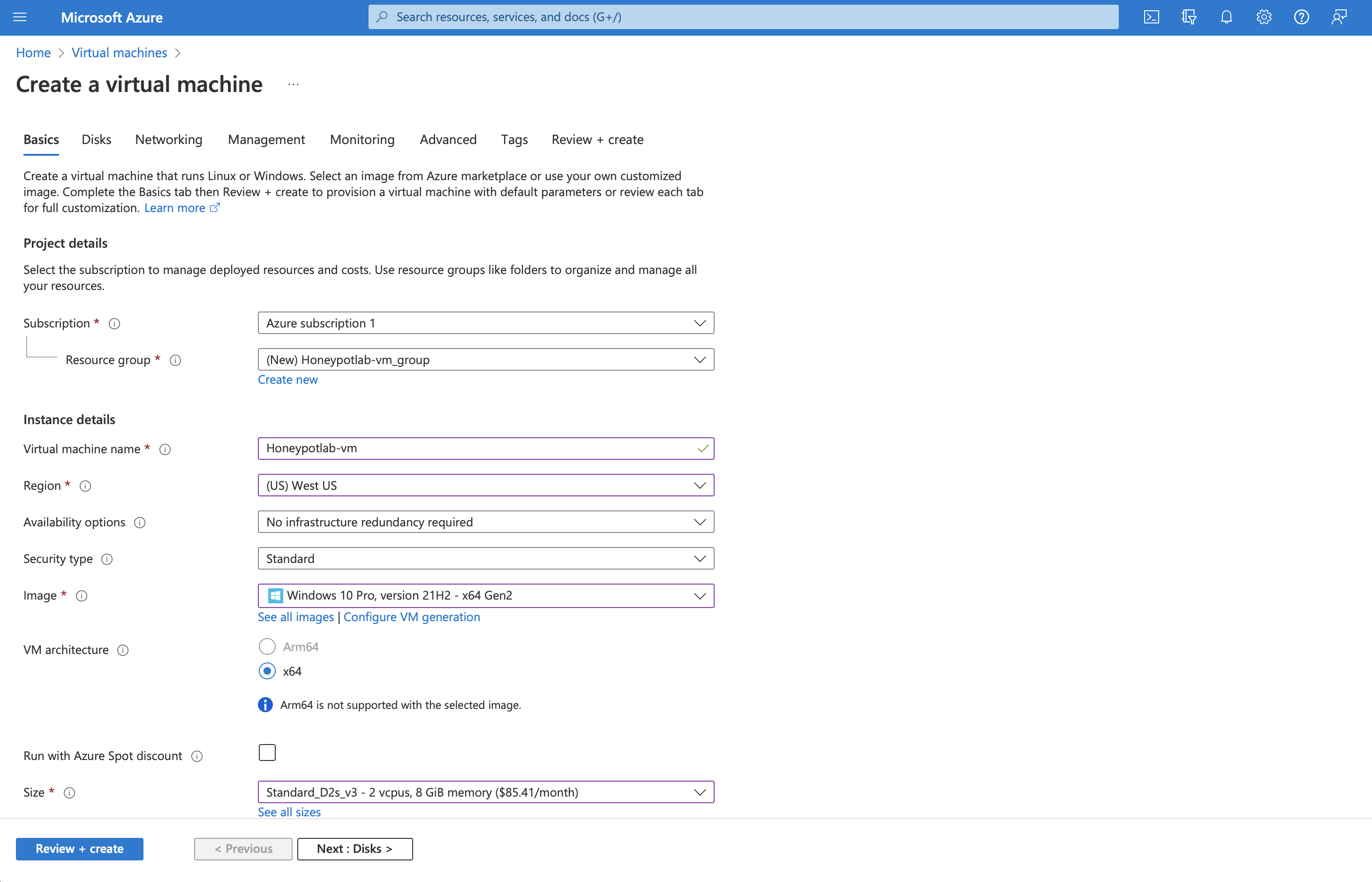Follow the Virtual machines breadcrumb link
This screenshot has height=882, width=1372.
pyautogui.click(x=119, y=53)
